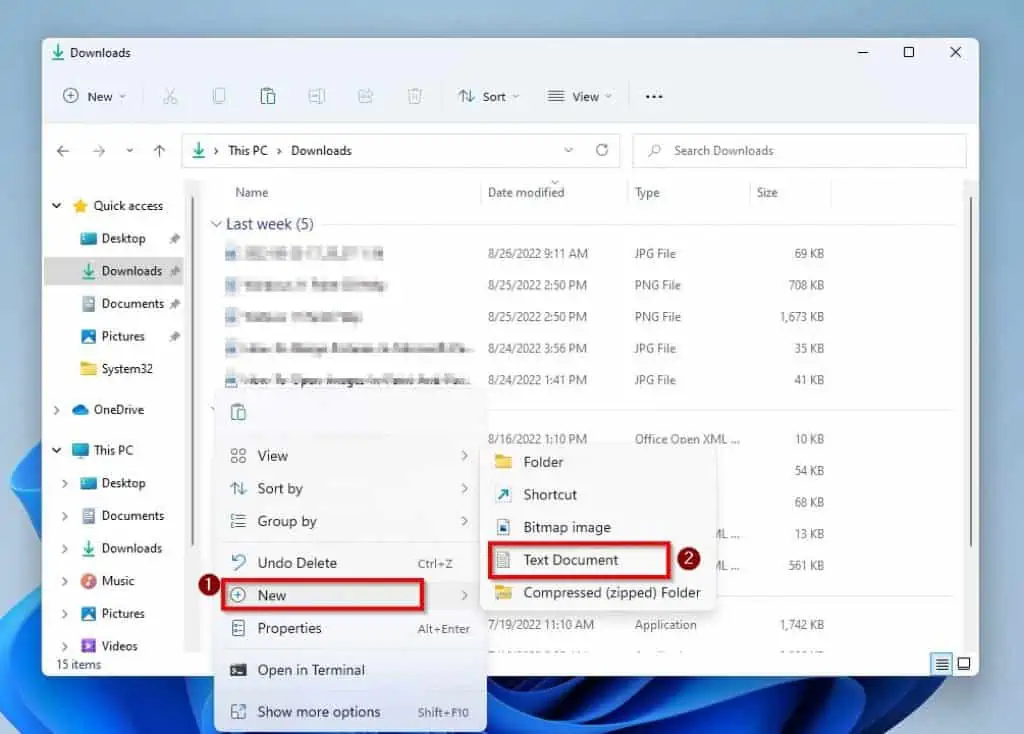1024x734 pixels.
Task: Click the Name column header
Action: pyautogui.click(x=251, y=193)
